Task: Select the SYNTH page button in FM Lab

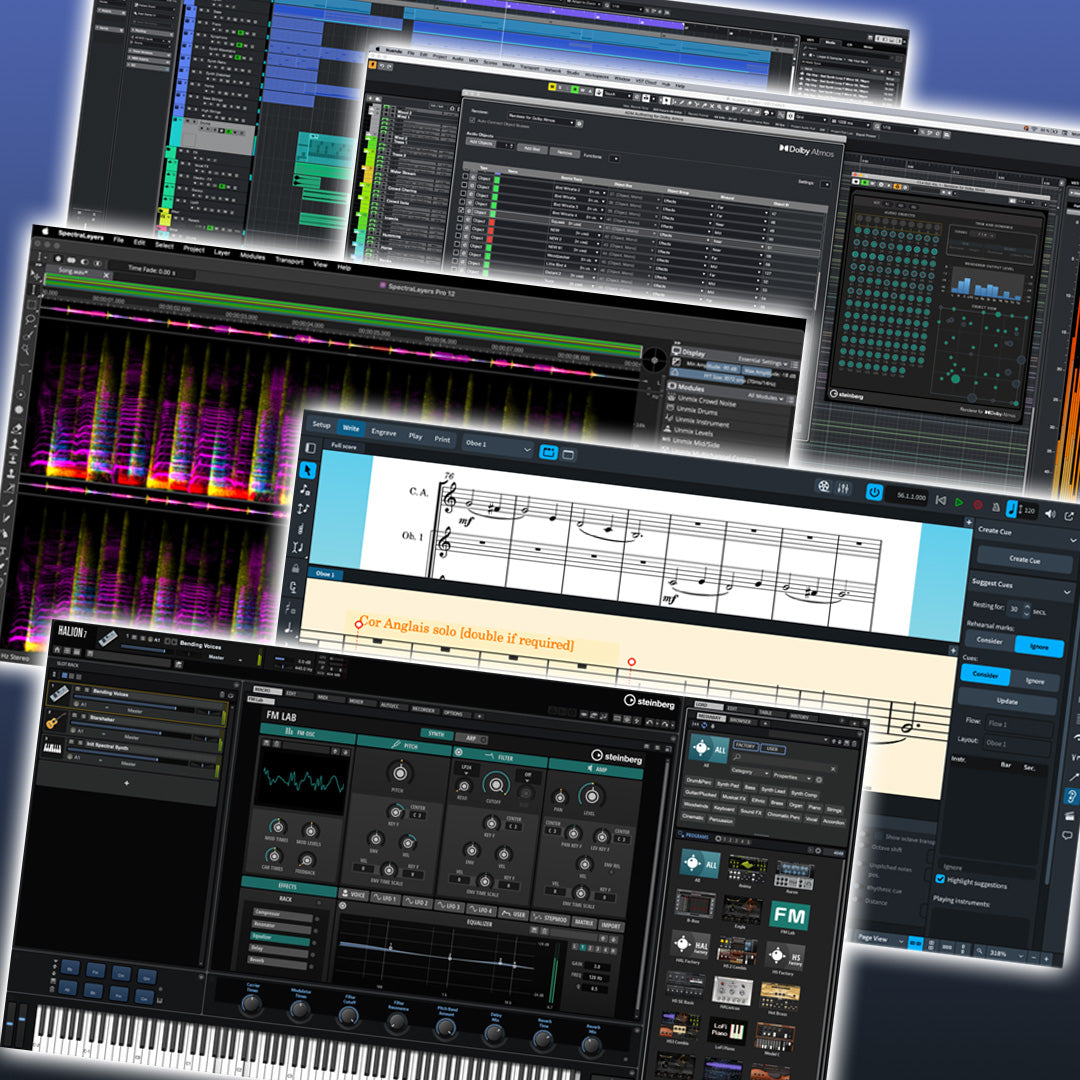Action: pos(435,734)
